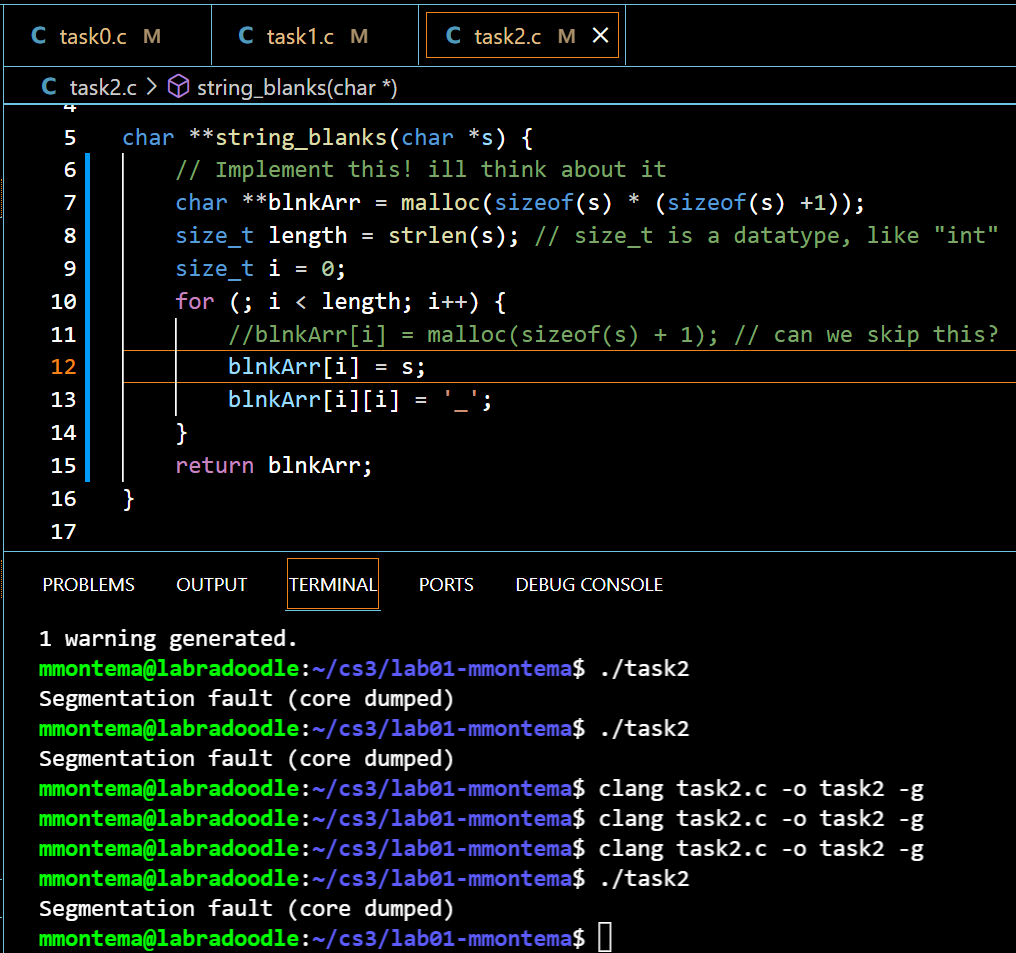
Task: Click the terminal cursor at the last prompt
Action: [604, 938]
